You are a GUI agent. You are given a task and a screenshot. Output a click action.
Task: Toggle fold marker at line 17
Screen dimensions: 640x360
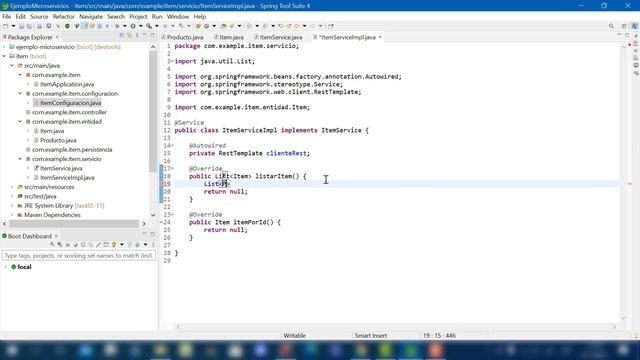tap(172, 169)
